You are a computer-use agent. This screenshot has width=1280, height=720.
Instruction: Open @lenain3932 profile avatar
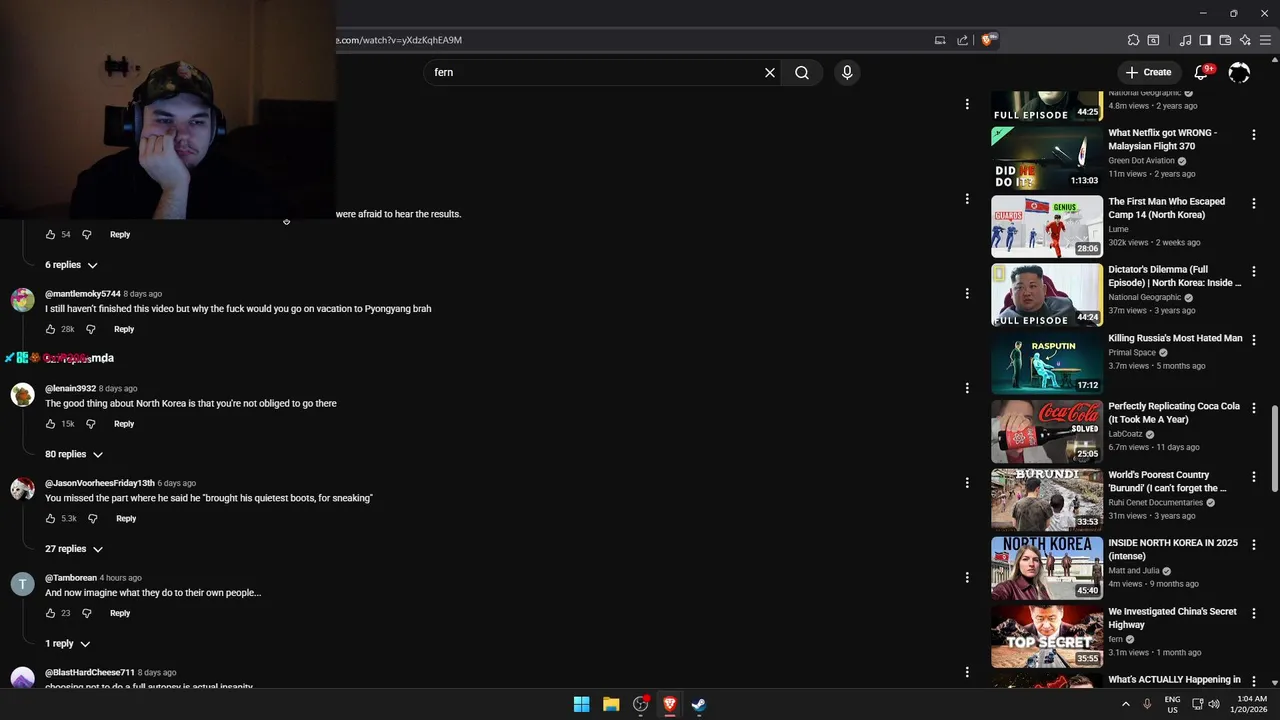point(22,396)
